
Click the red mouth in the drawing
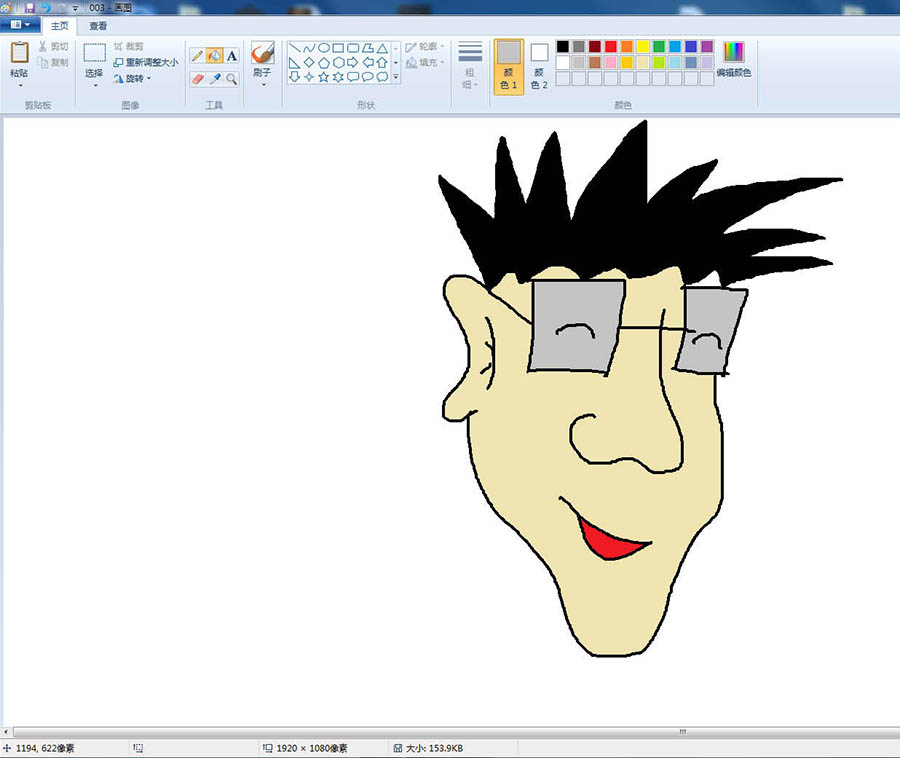coord(611,541)
